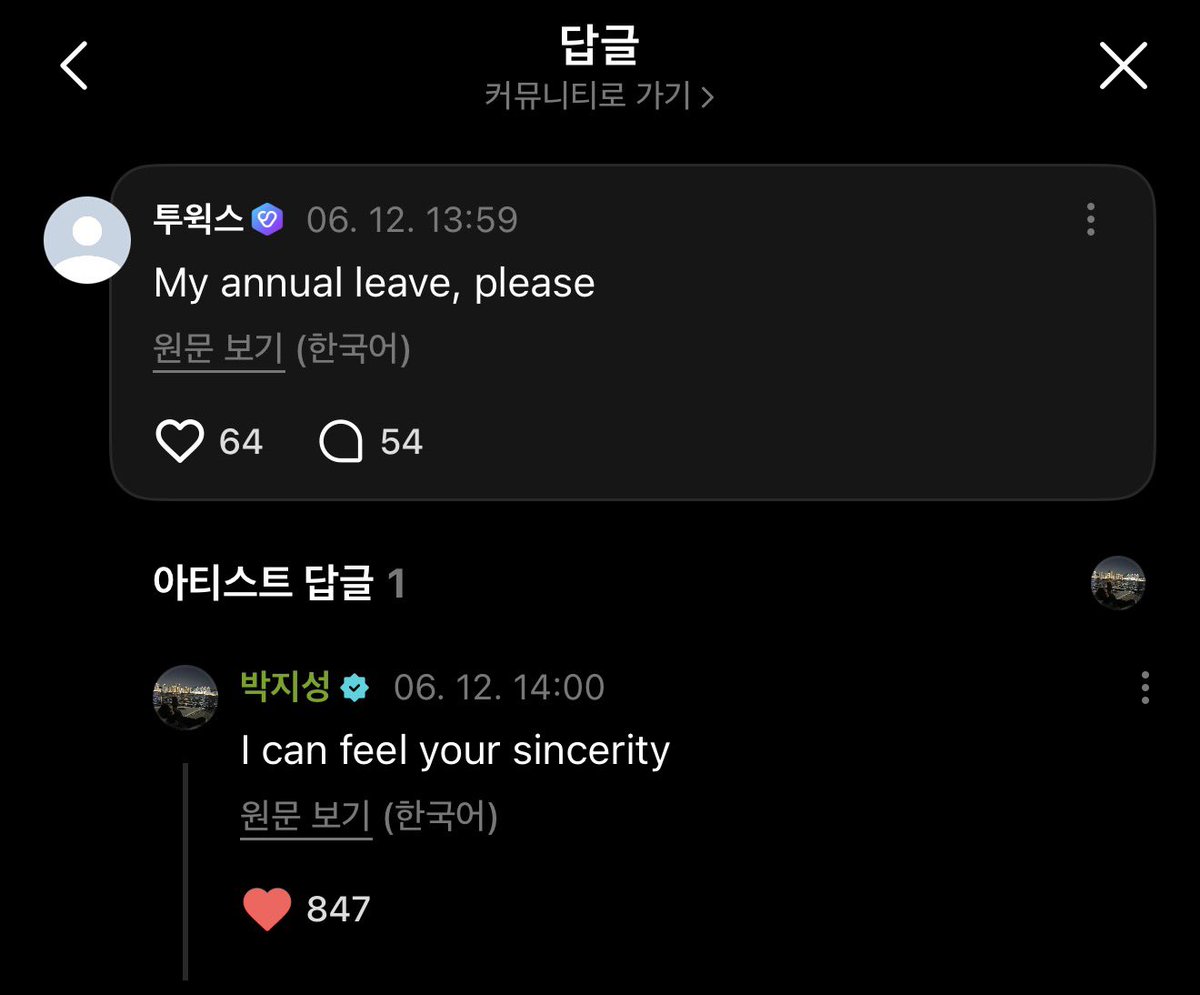Open comments bubble icon with 54
This screenshot has width=1200, height=995.
[x=341, y=442]
